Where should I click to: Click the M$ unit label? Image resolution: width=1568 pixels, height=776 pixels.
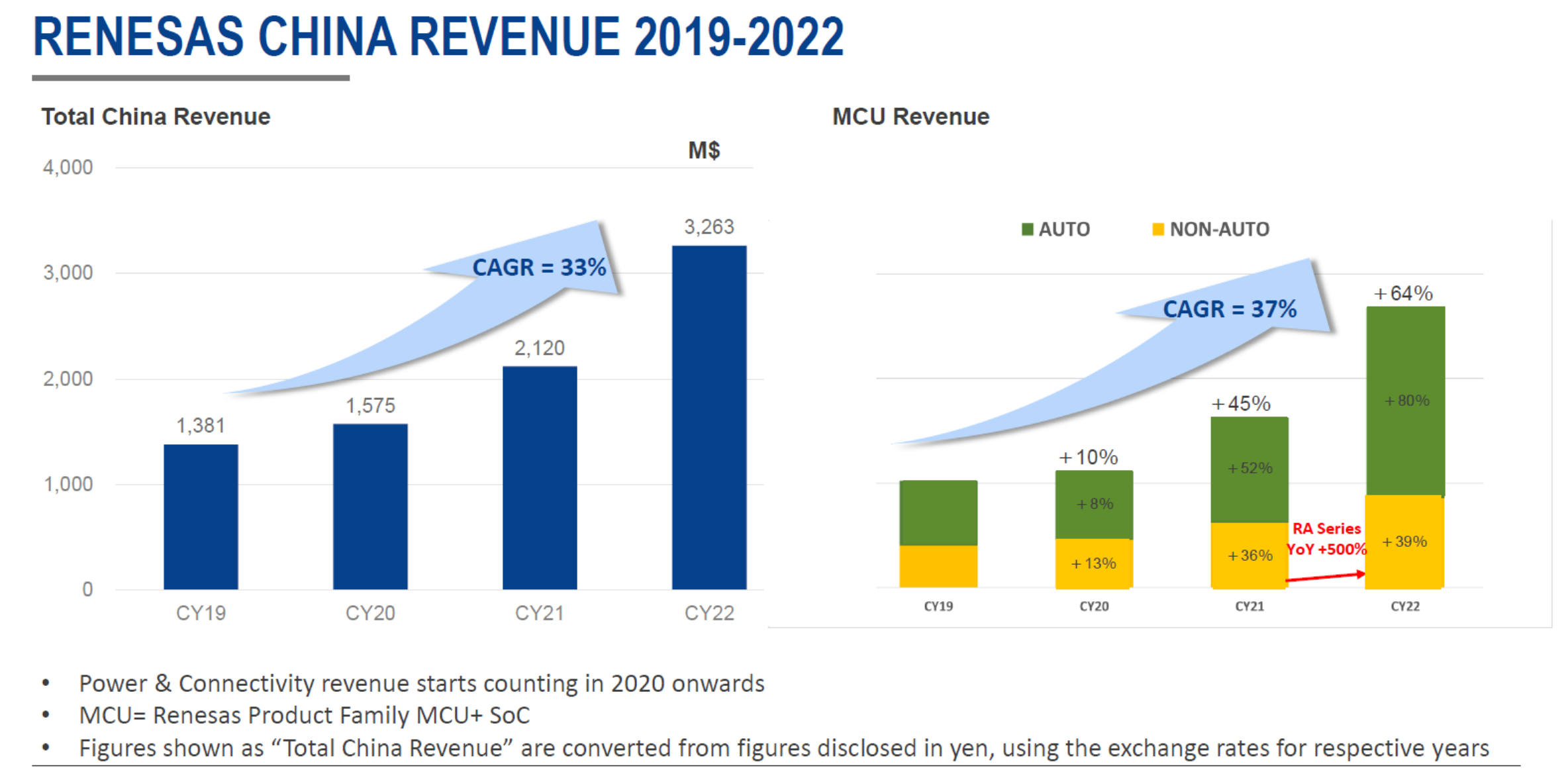(x=704, y=150)
